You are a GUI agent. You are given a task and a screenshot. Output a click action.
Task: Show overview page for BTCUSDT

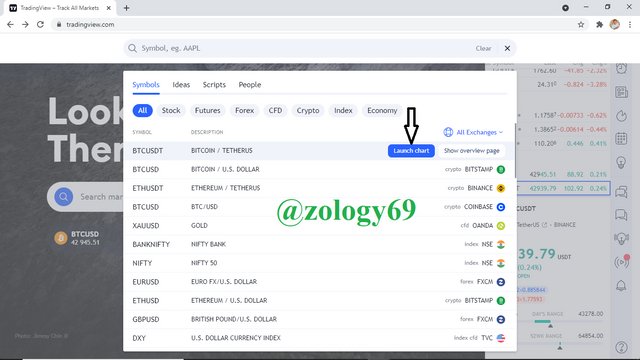[471, 151]
